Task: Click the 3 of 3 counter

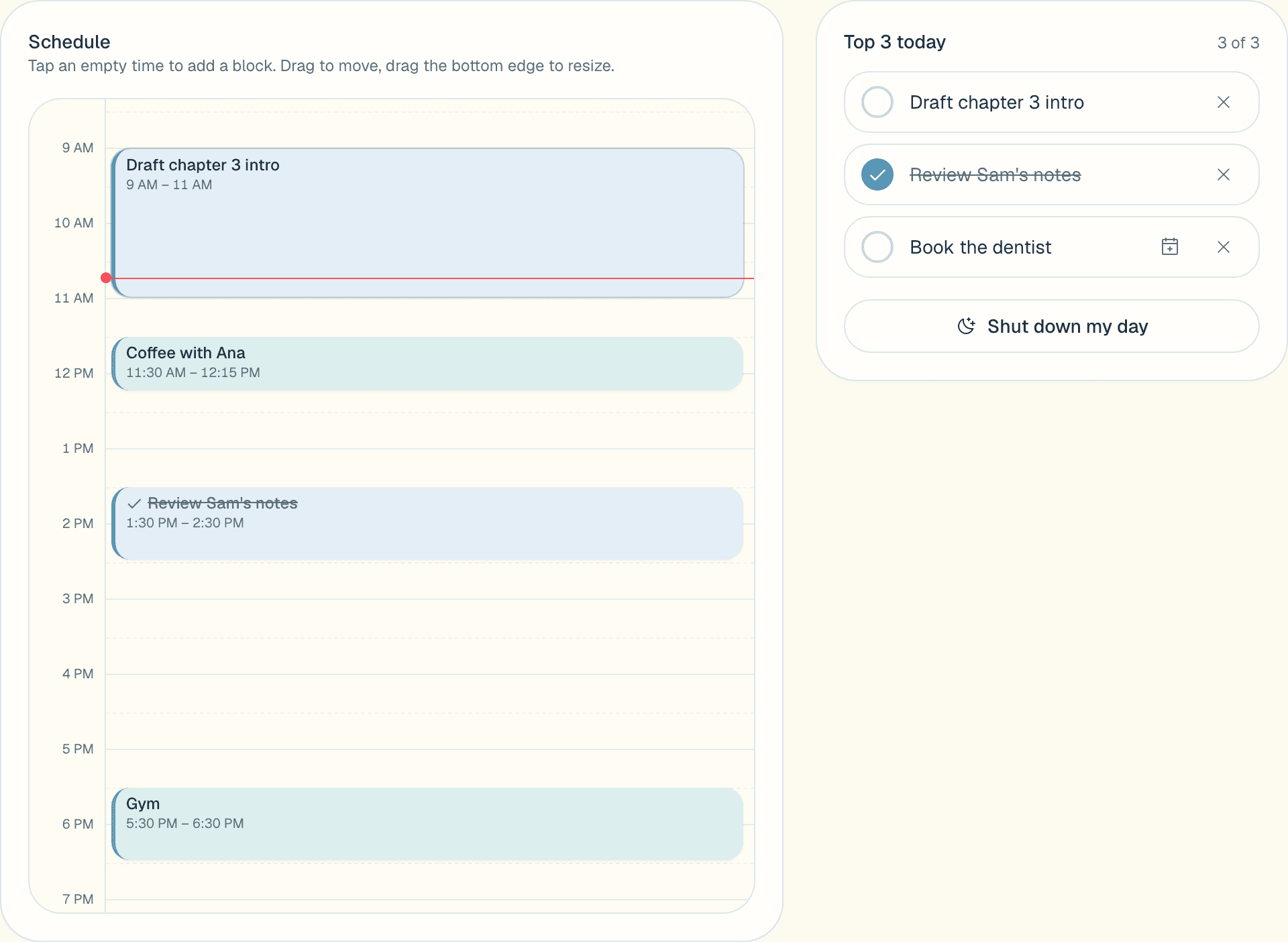Action: pos(1238,42)
